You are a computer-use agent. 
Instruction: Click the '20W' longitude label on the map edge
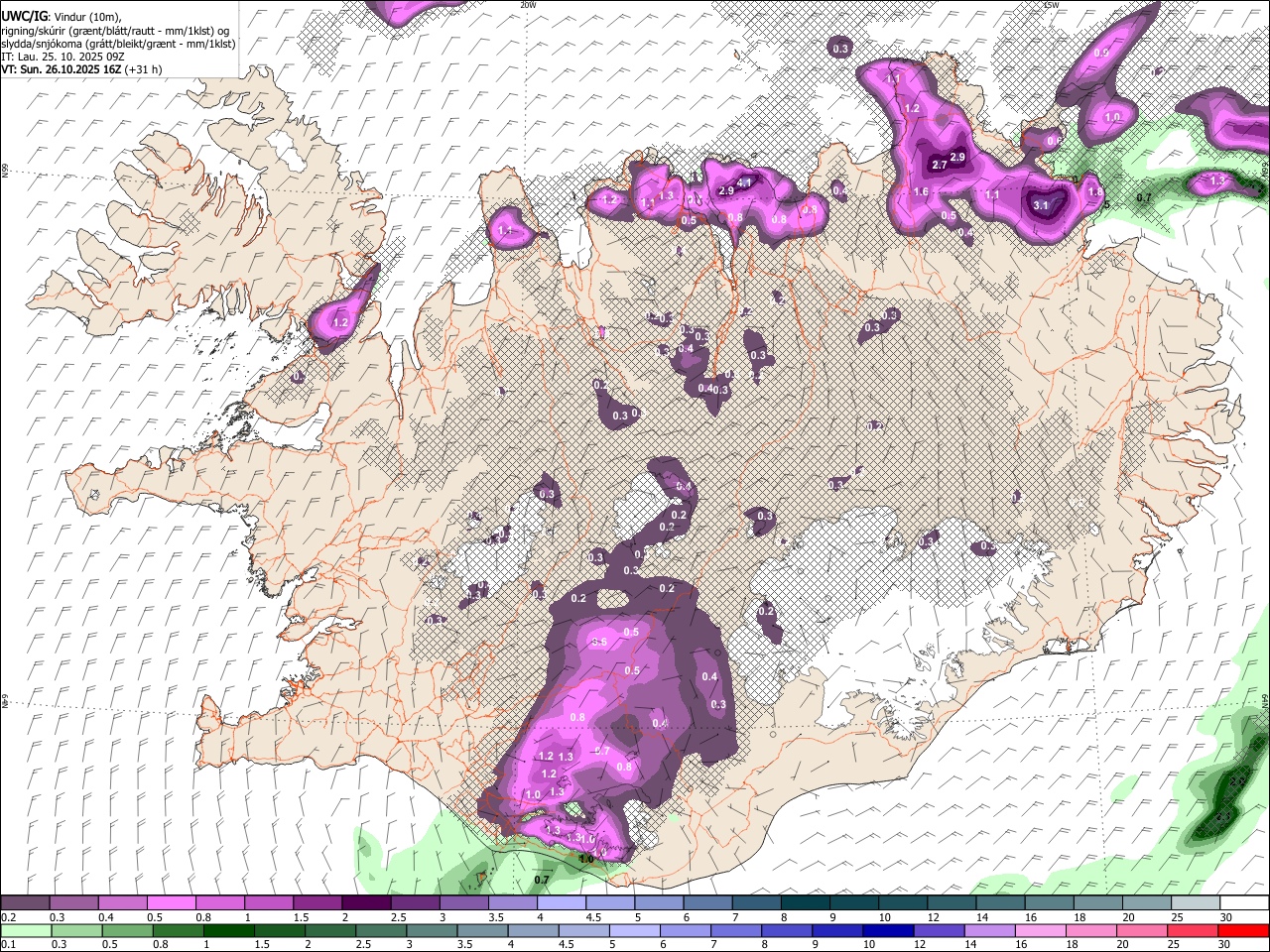528,5
